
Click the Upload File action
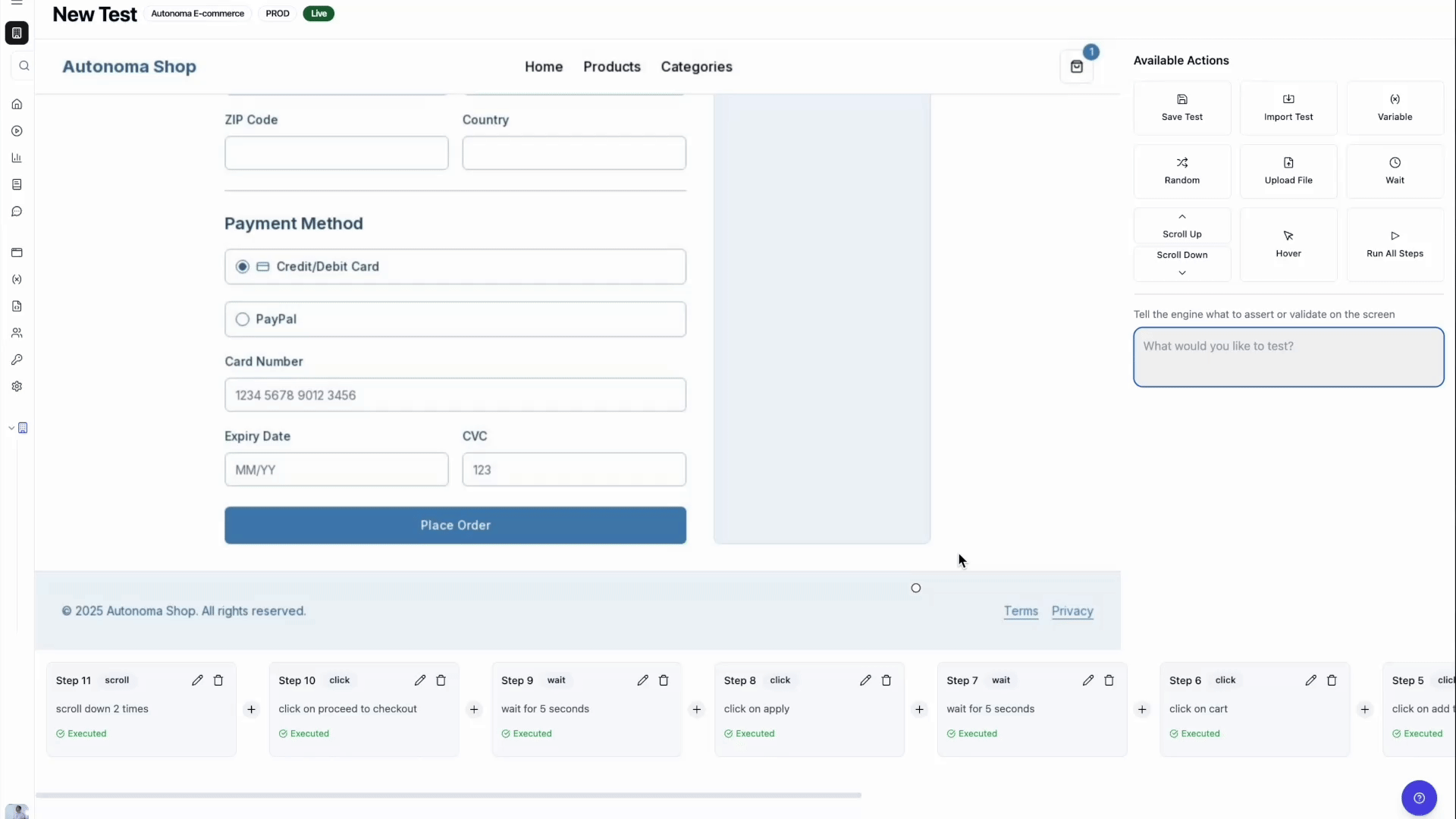pyautogui.click(x=1288, y=171)
